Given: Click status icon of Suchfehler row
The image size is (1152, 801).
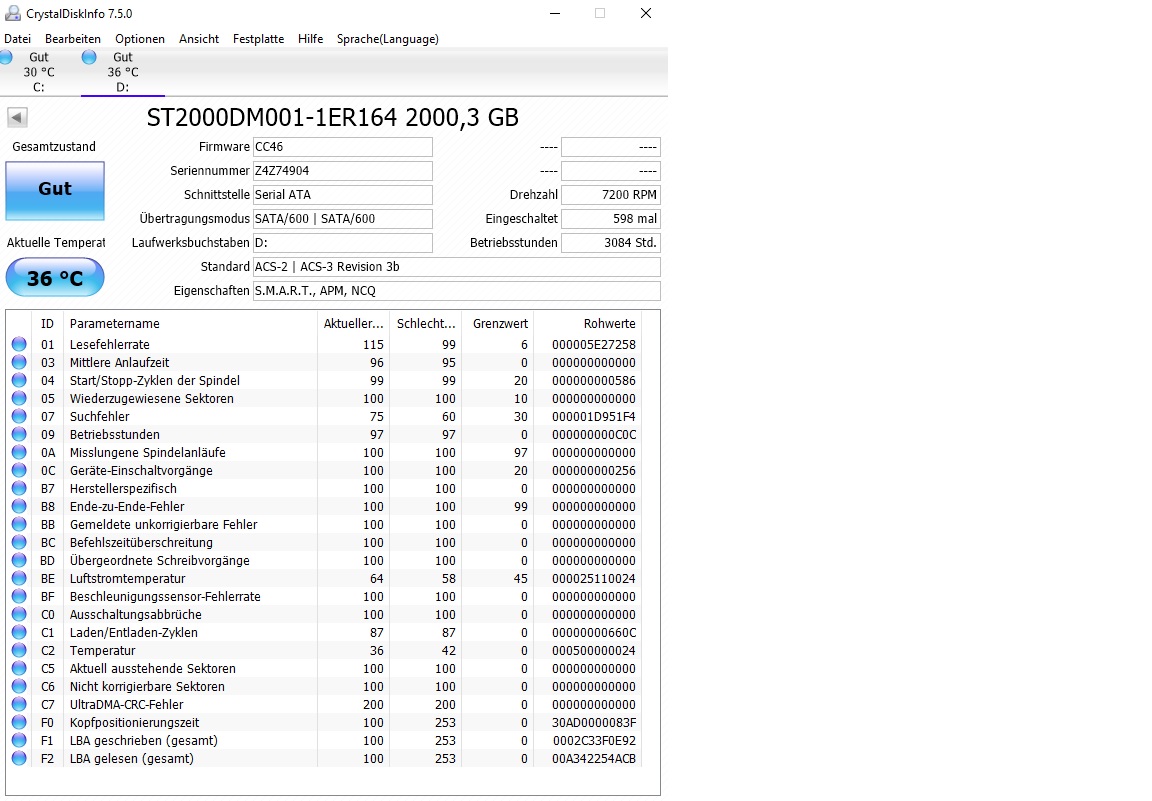Looking at the screenshot, I should click(x=19, y=416).
